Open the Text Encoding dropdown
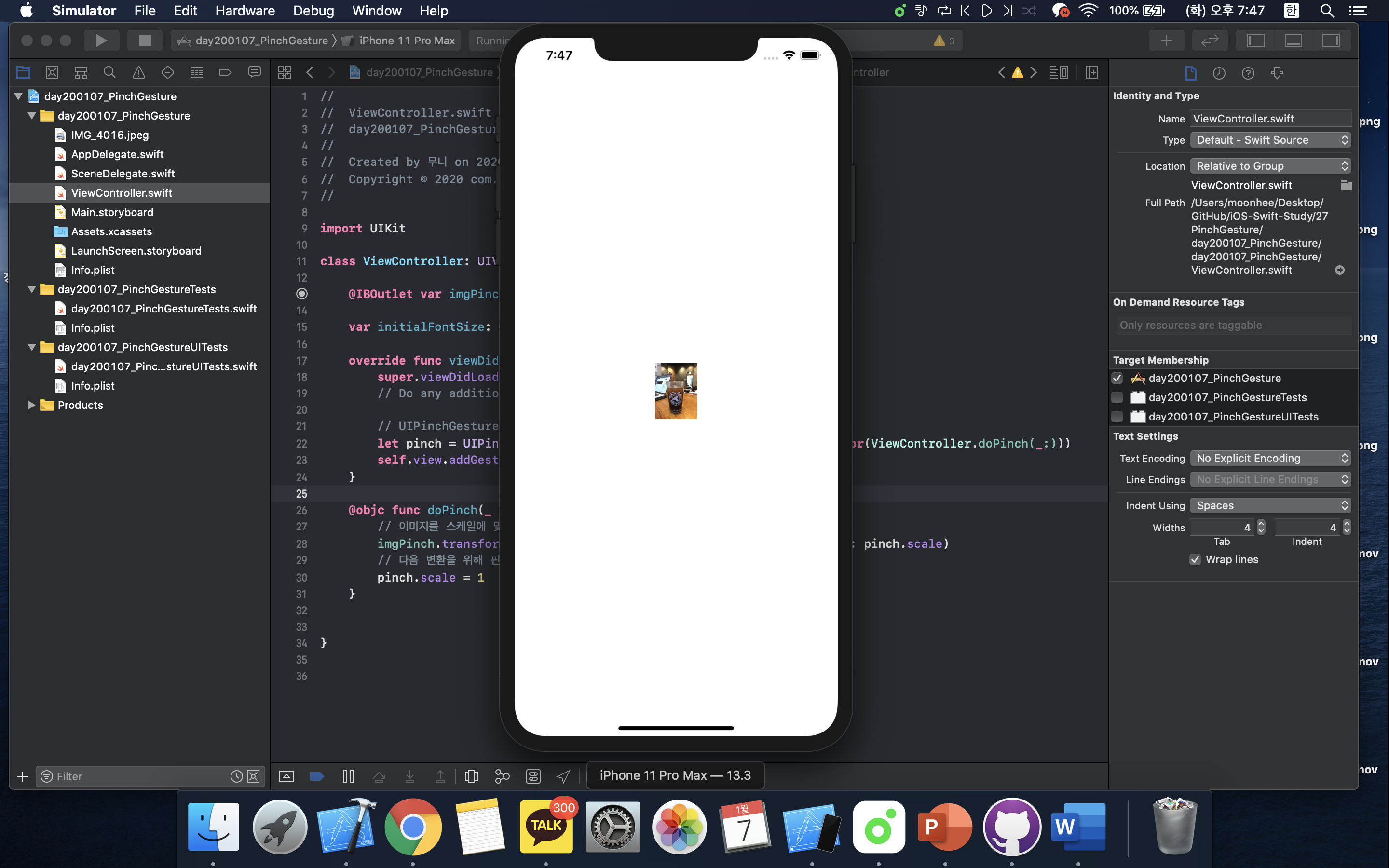This screenshot has height=868, width=1389. pyautogui.click(x=1270, y=458)
